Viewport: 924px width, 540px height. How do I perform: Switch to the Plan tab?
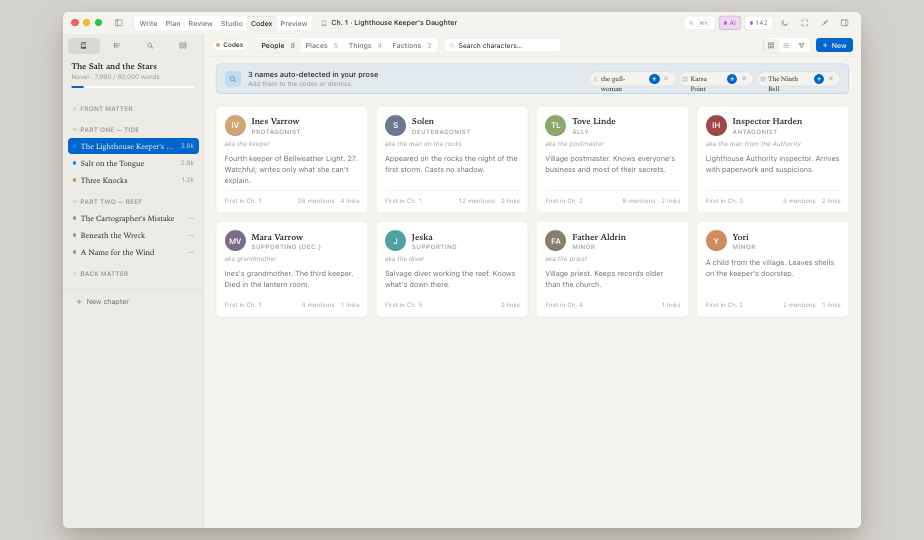coord(173,23)
